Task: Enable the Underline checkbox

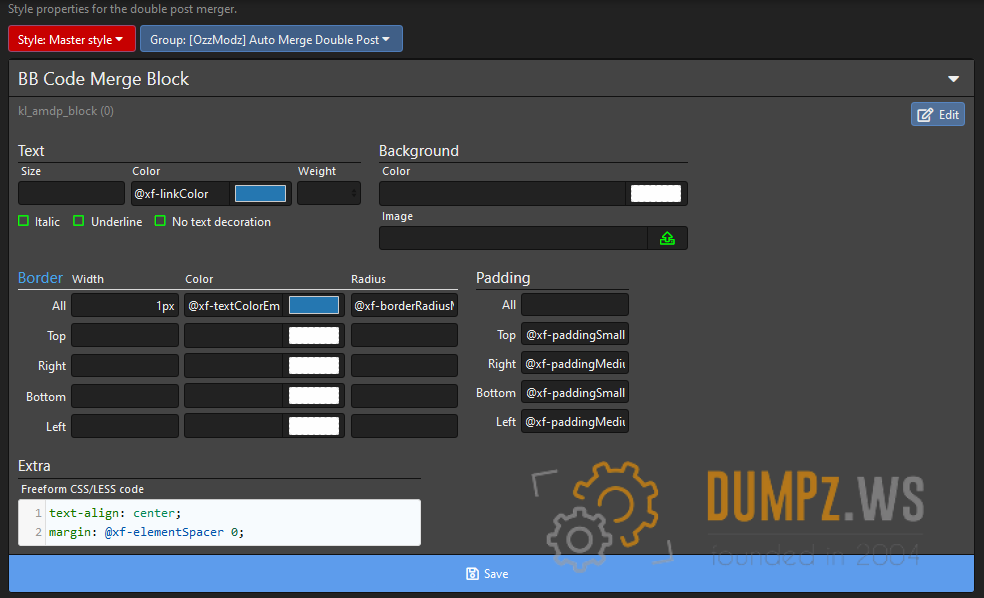Action: 79,221
